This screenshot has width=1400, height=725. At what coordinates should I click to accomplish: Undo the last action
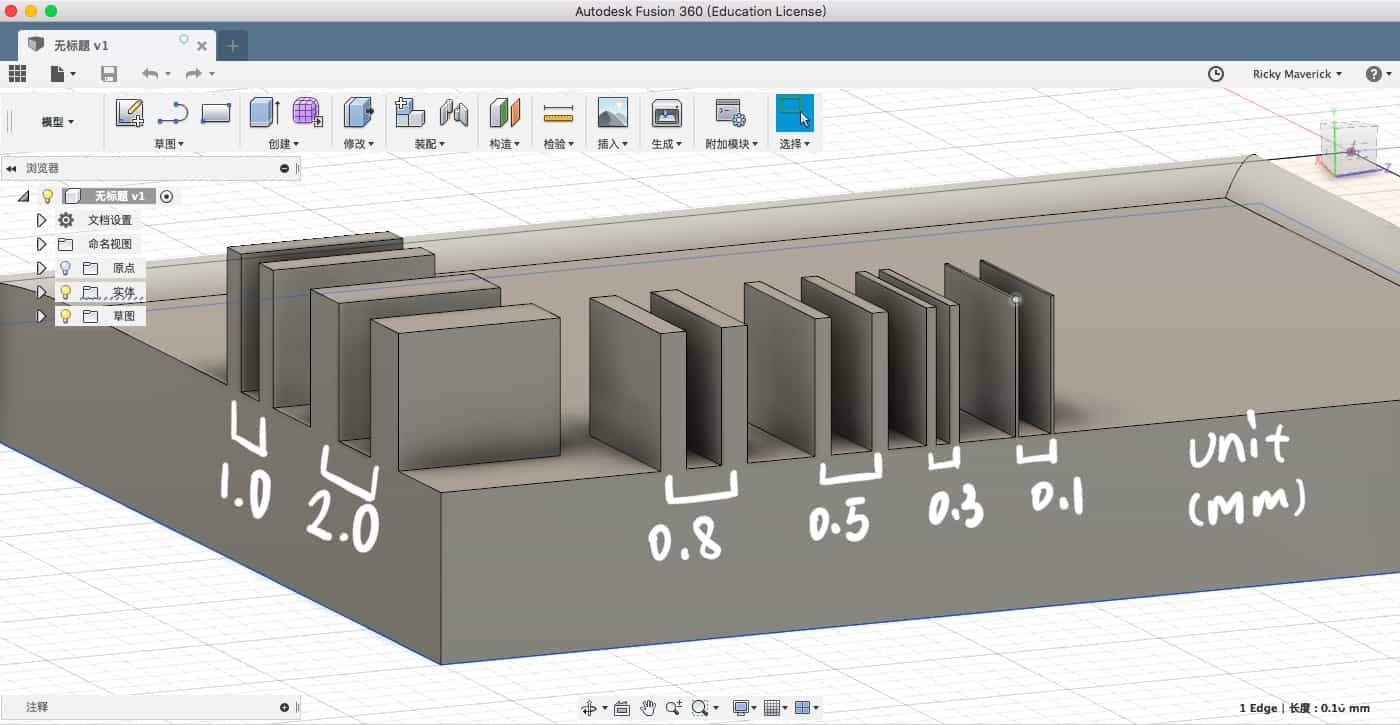(150, 74)
